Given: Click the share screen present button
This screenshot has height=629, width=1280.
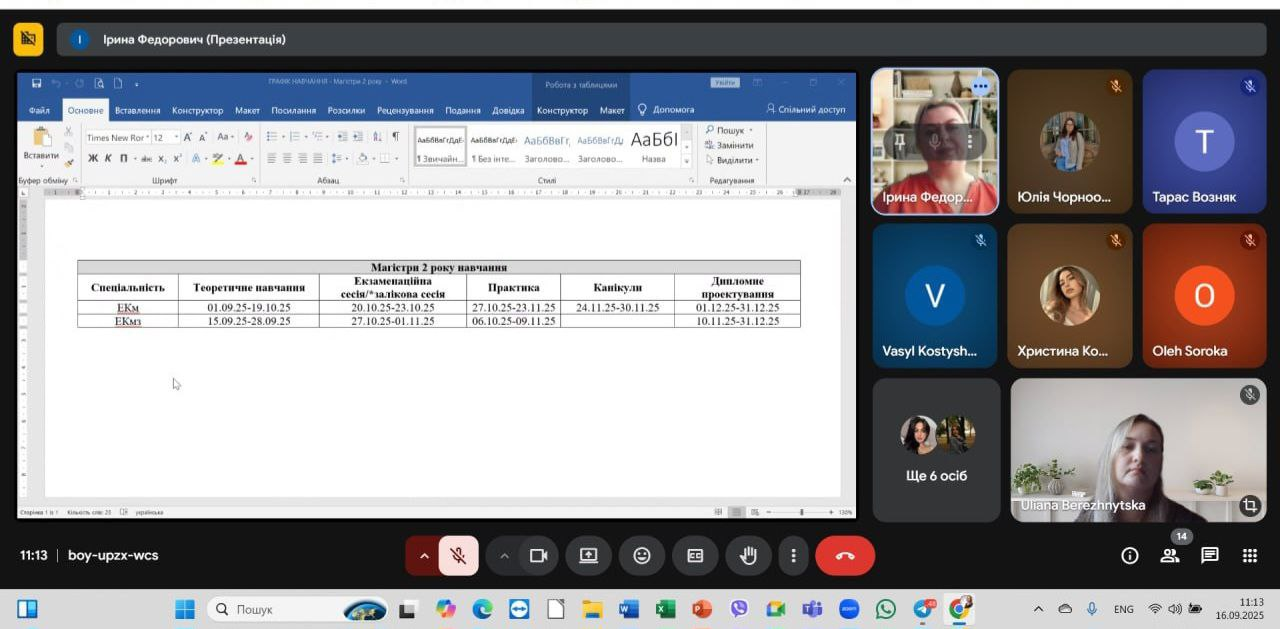Looking at the screenshot, I should pos(589,556).
